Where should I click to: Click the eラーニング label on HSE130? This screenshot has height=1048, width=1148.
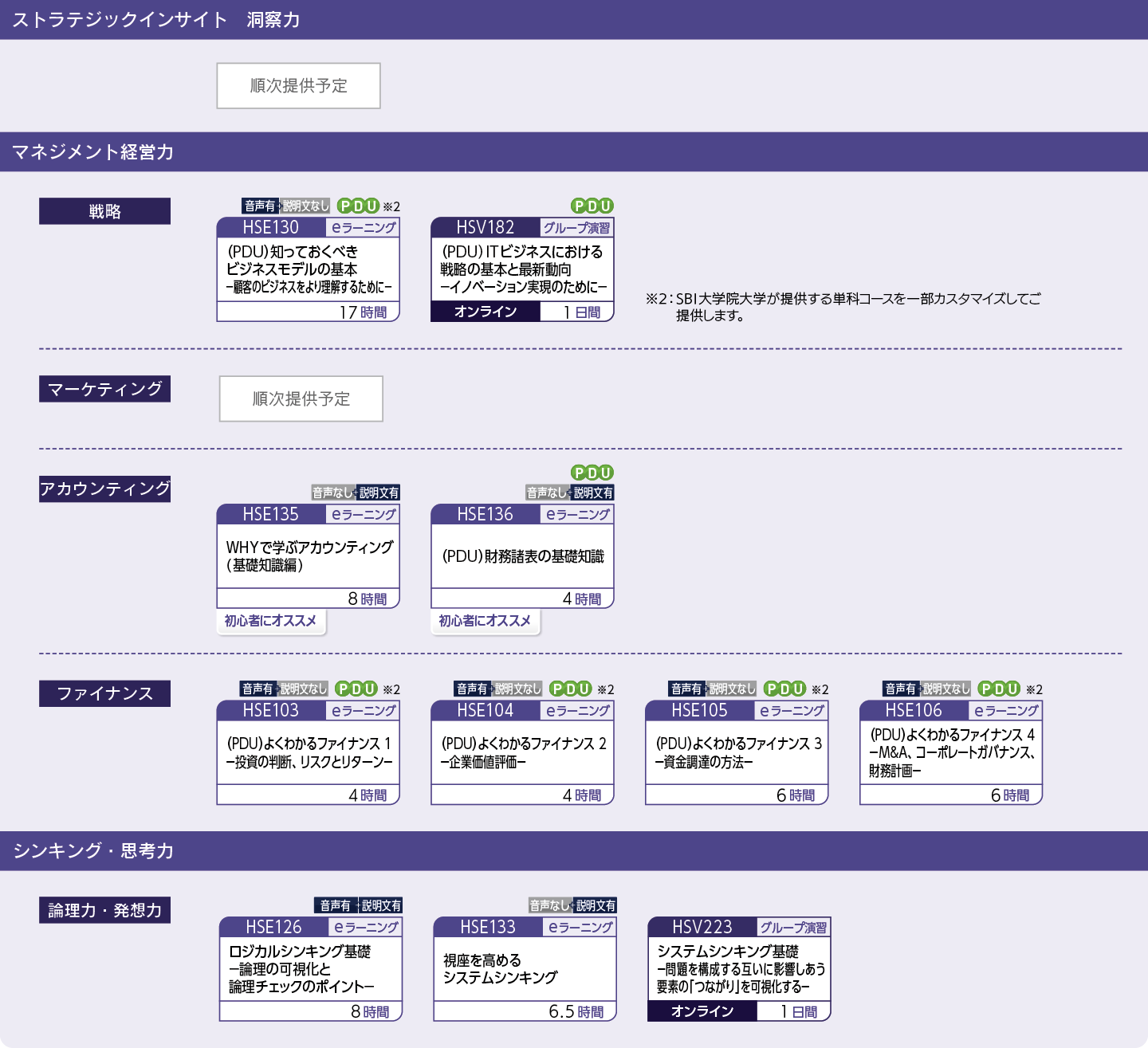[363, 227]
